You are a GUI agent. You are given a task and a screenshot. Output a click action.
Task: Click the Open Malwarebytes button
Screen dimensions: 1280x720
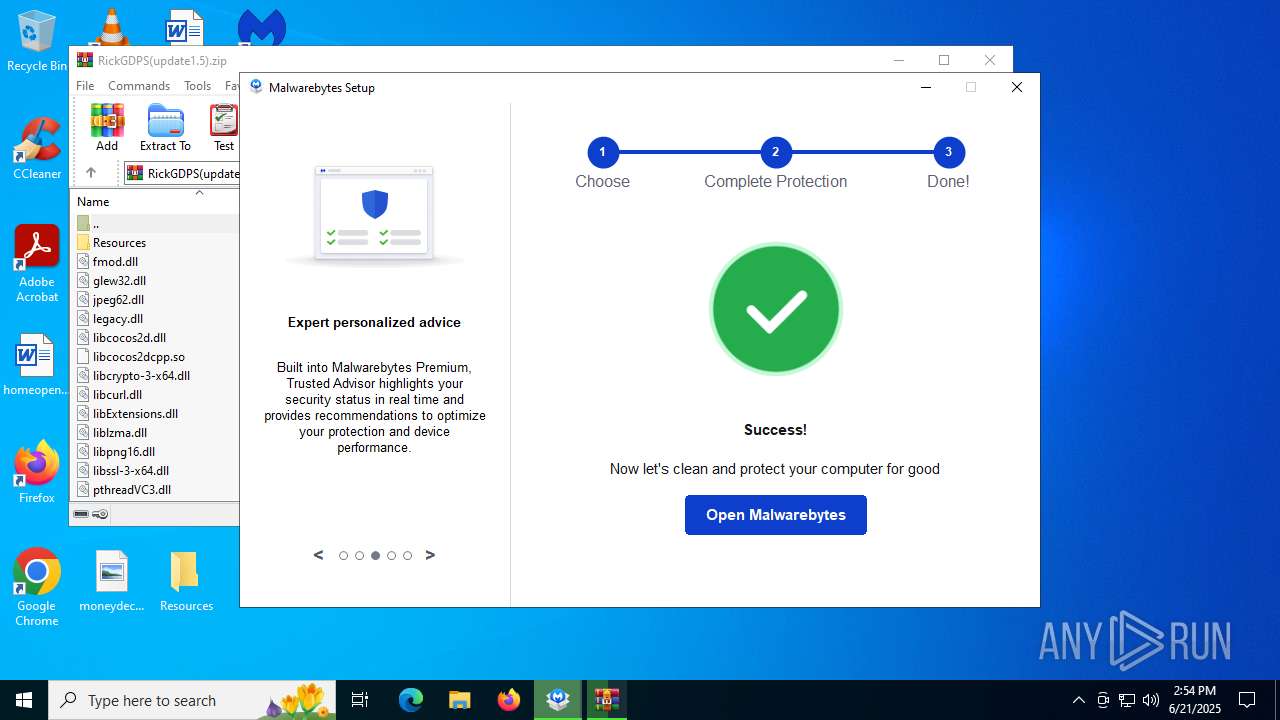(x=775, y=515)
